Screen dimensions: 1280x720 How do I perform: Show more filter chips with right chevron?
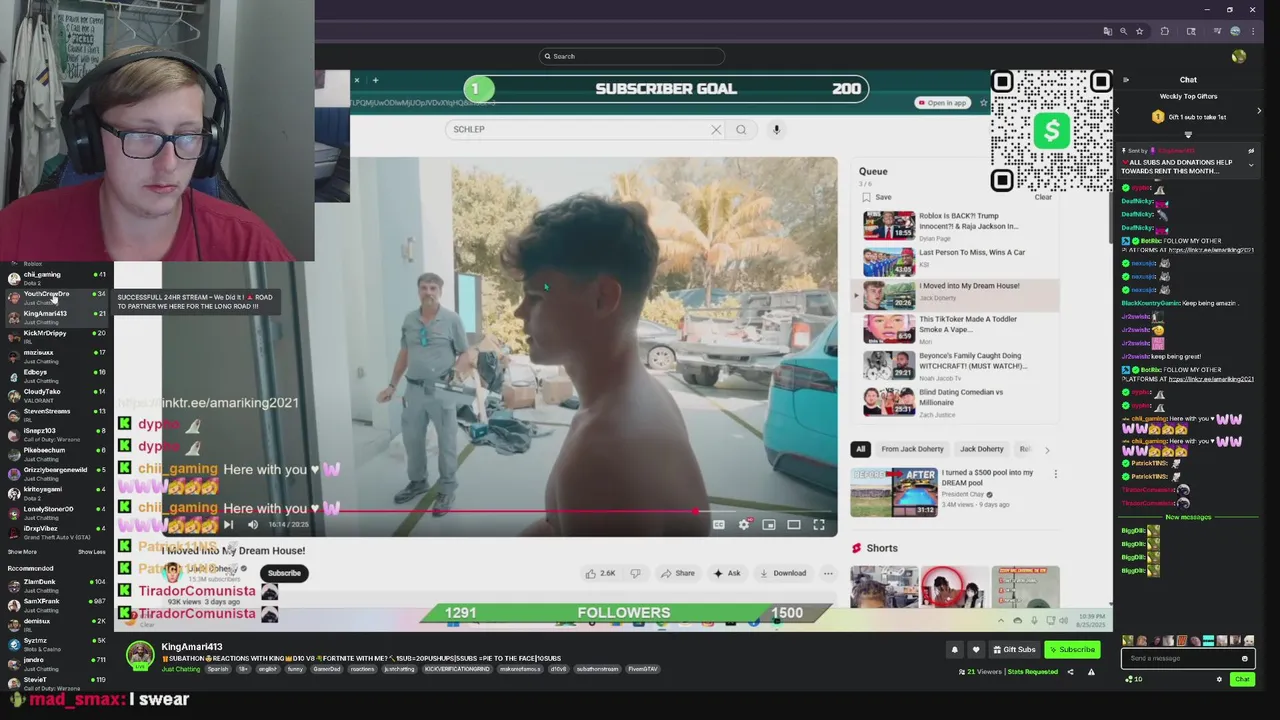pyautogui.click(x=1047, y=450)
